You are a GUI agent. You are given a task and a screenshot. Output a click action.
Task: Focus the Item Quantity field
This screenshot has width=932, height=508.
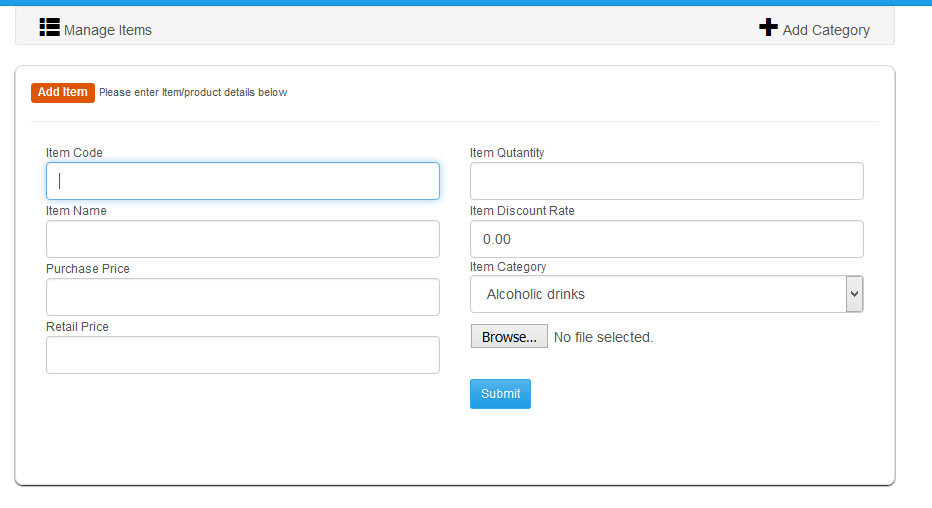pos(666,181)
